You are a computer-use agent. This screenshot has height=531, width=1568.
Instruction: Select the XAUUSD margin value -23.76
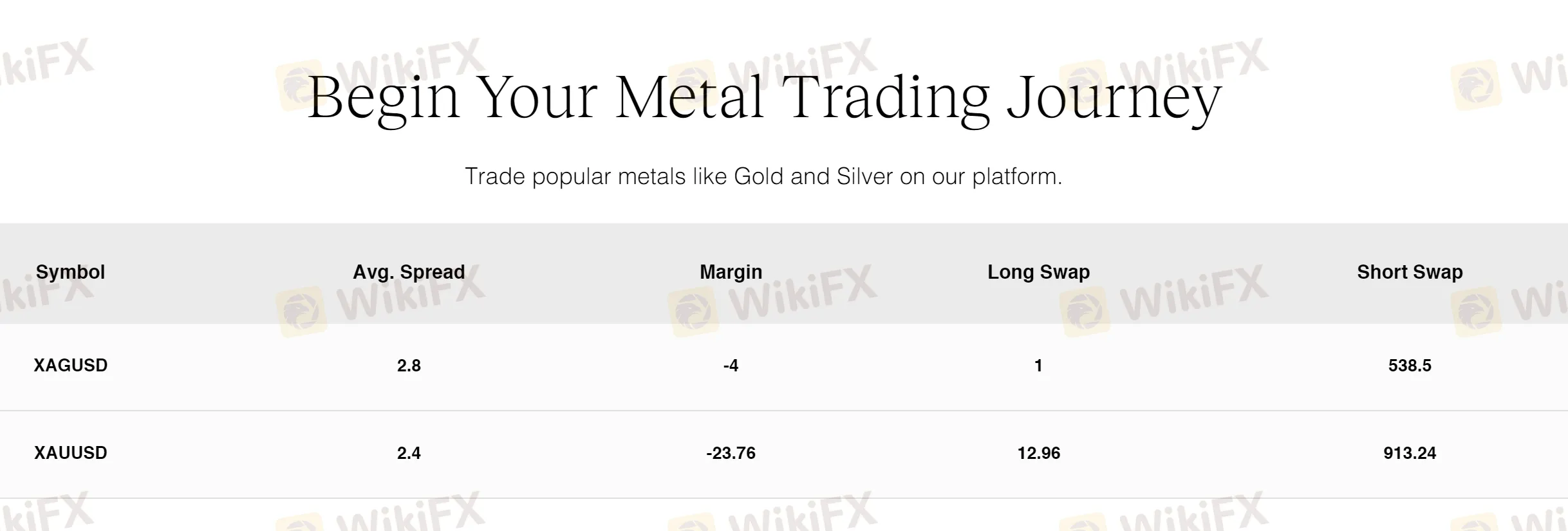731,453
